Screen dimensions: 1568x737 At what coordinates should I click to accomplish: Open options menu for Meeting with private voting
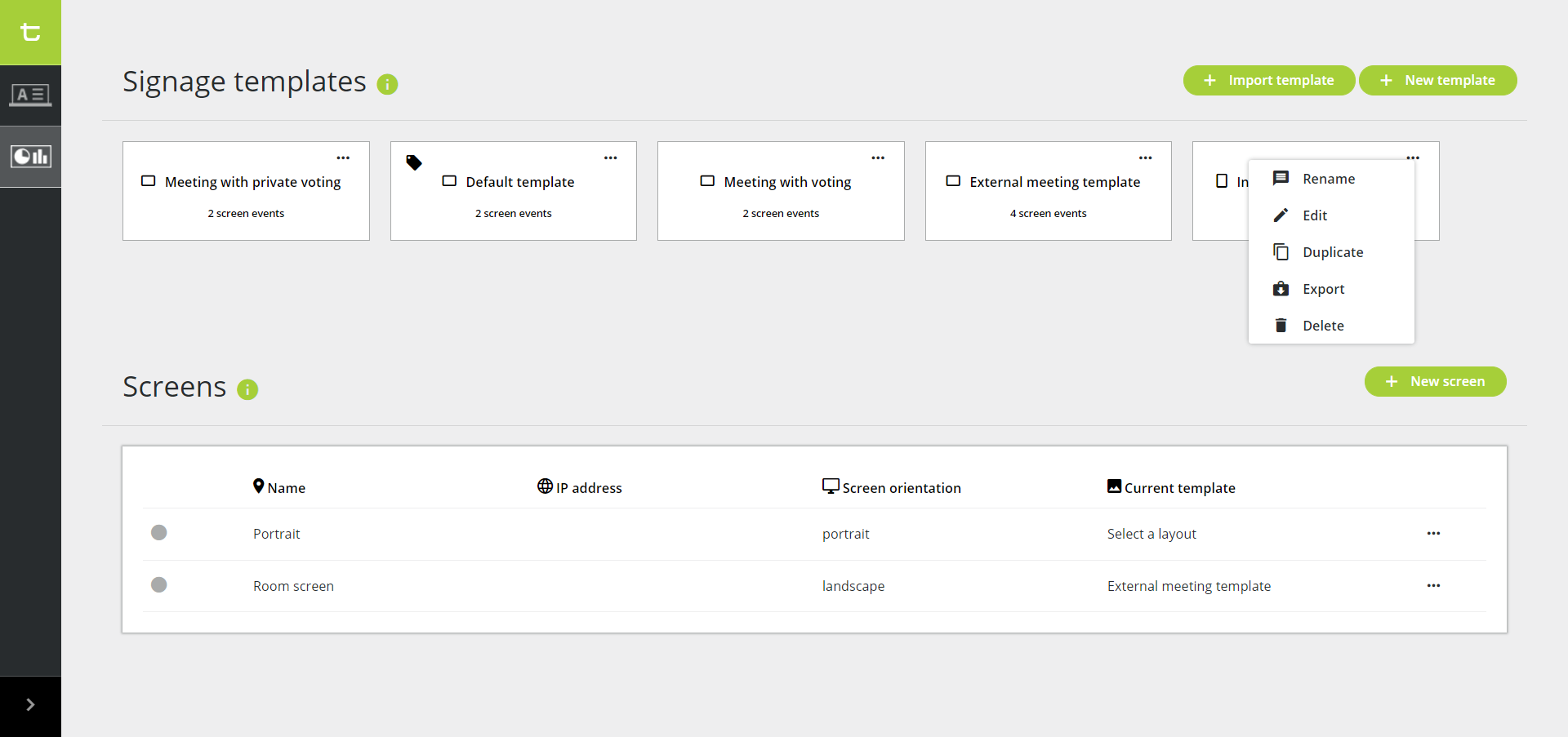coord(343,158)
